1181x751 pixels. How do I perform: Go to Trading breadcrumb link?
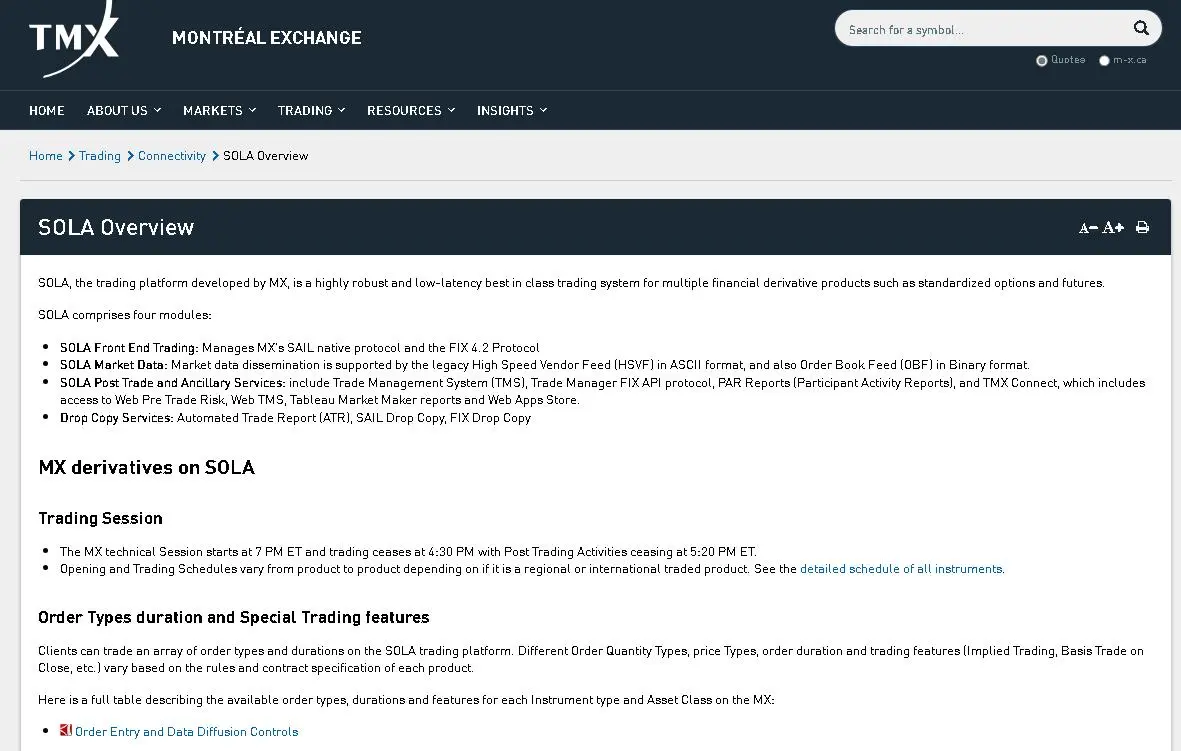point(99,156)
